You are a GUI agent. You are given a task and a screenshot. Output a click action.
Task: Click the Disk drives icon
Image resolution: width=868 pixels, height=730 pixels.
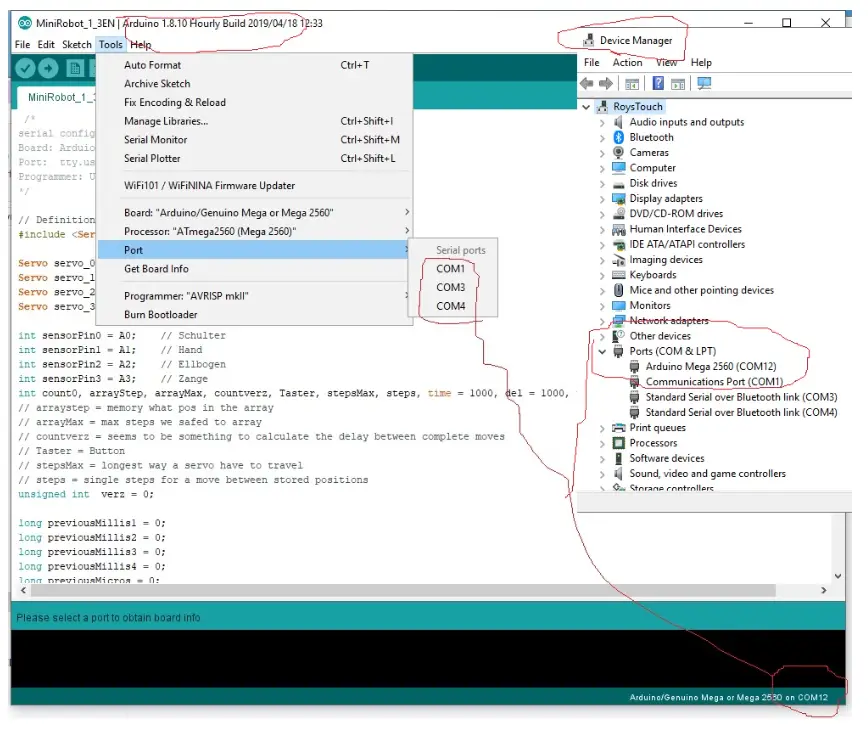[619, 183]
